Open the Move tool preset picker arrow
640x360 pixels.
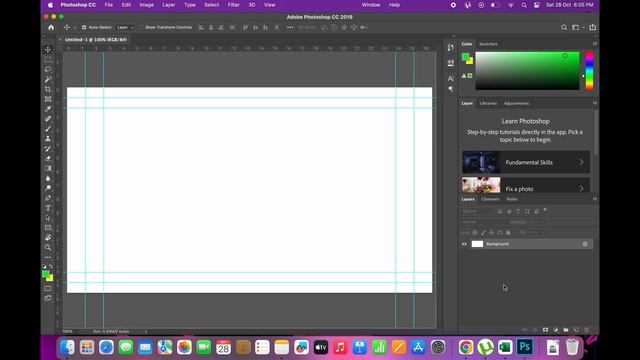75,28
